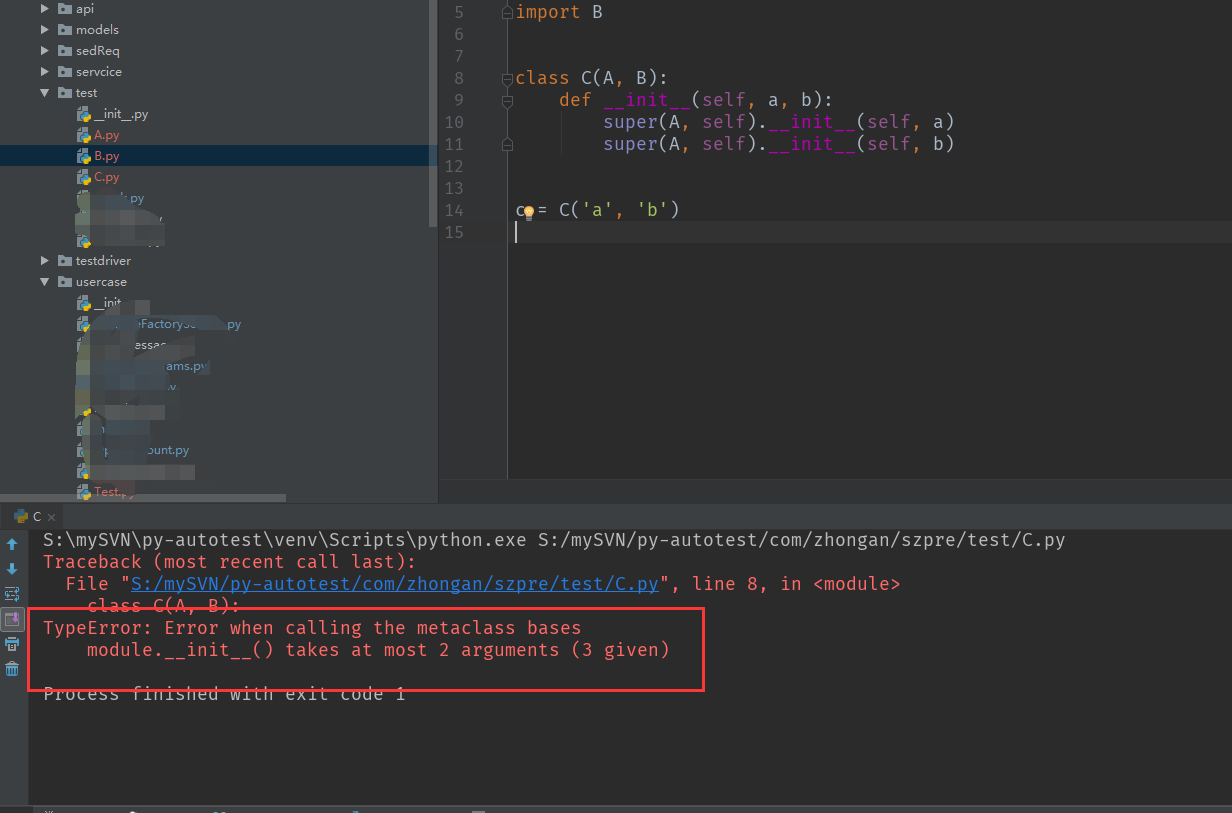1232x813 pixels.
Task: Close the C run tab
Action: tap(53, 517)
